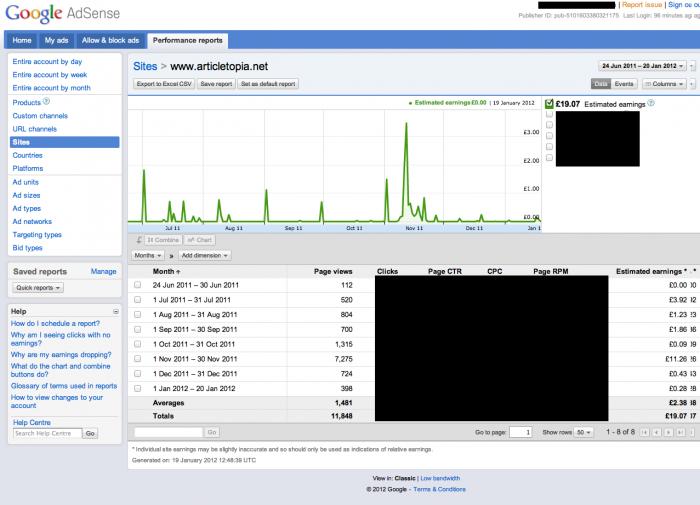Click the double arrow between Months and Add dimension

(x=171, y=256)
